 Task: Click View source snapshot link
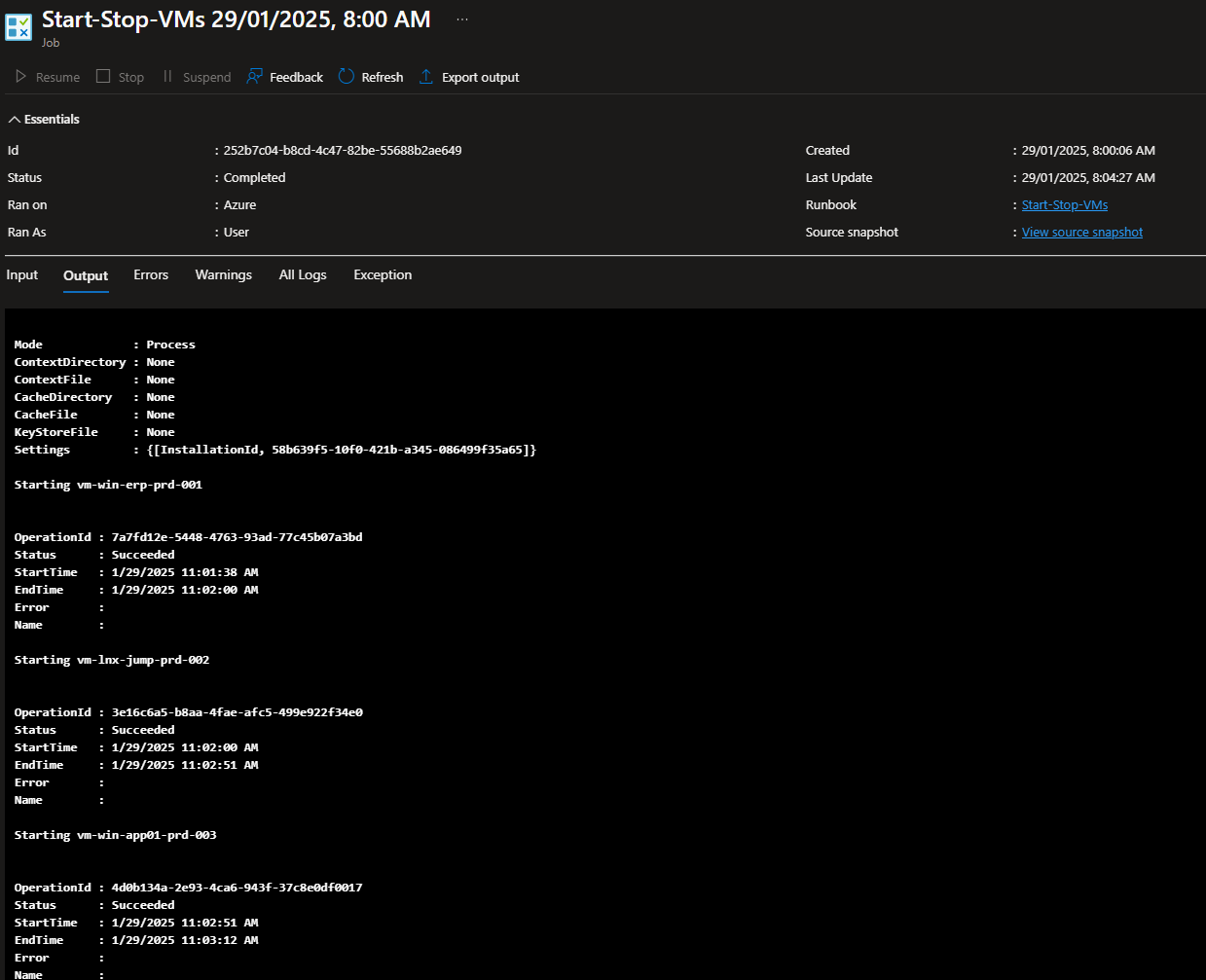pos(1081,233)
